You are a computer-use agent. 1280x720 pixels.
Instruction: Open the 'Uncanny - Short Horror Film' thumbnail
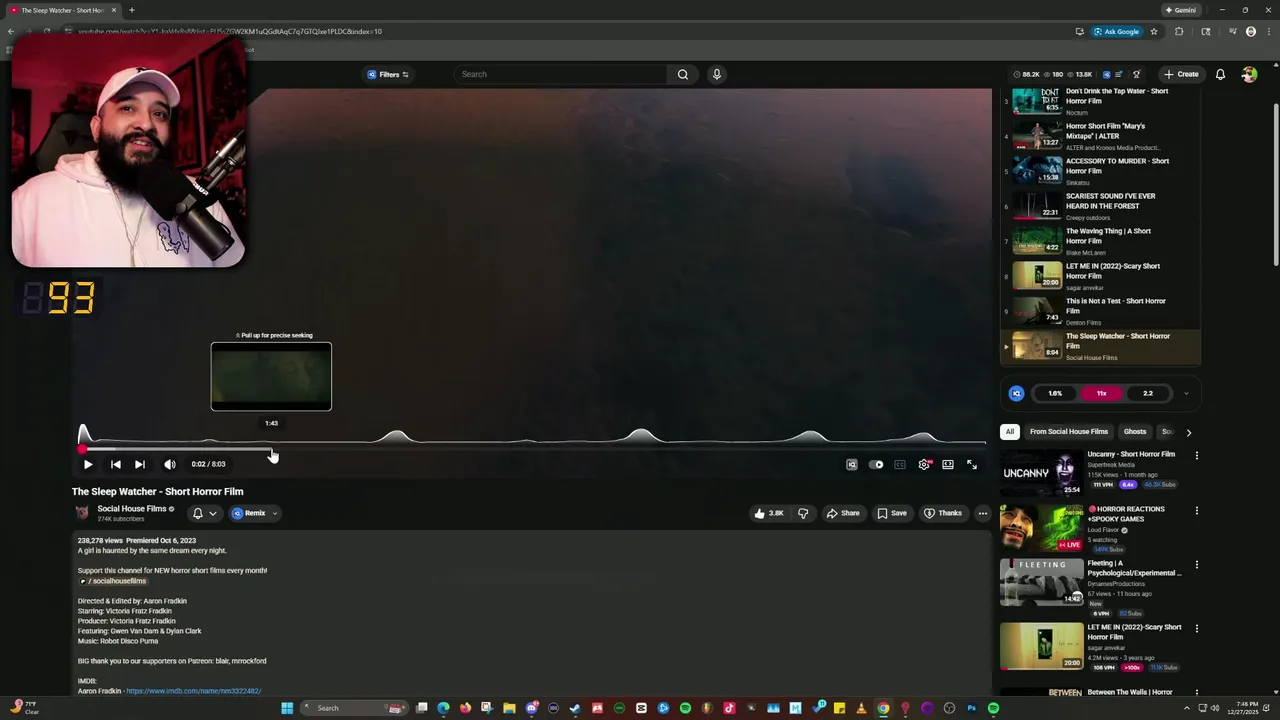tap(1042, 473)
